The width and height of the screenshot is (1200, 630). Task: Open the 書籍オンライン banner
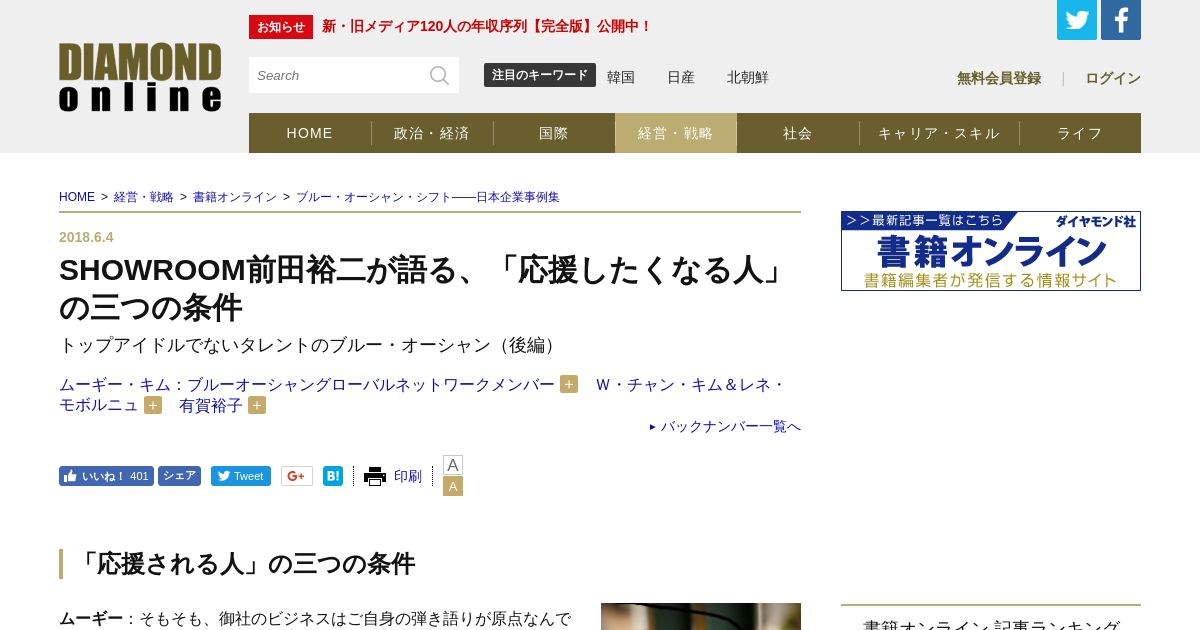pyautogui.click(x=991, y=251)
